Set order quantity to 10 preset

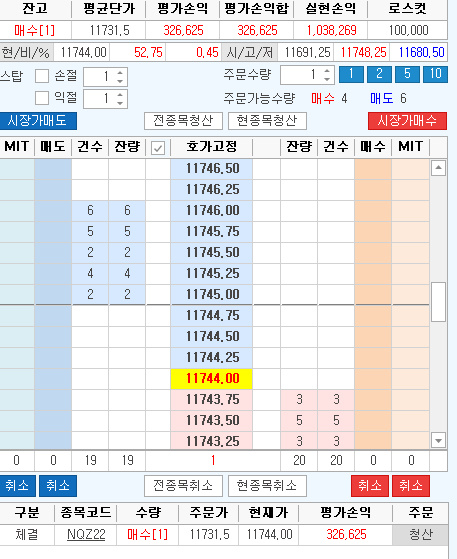tap(435, 74)
